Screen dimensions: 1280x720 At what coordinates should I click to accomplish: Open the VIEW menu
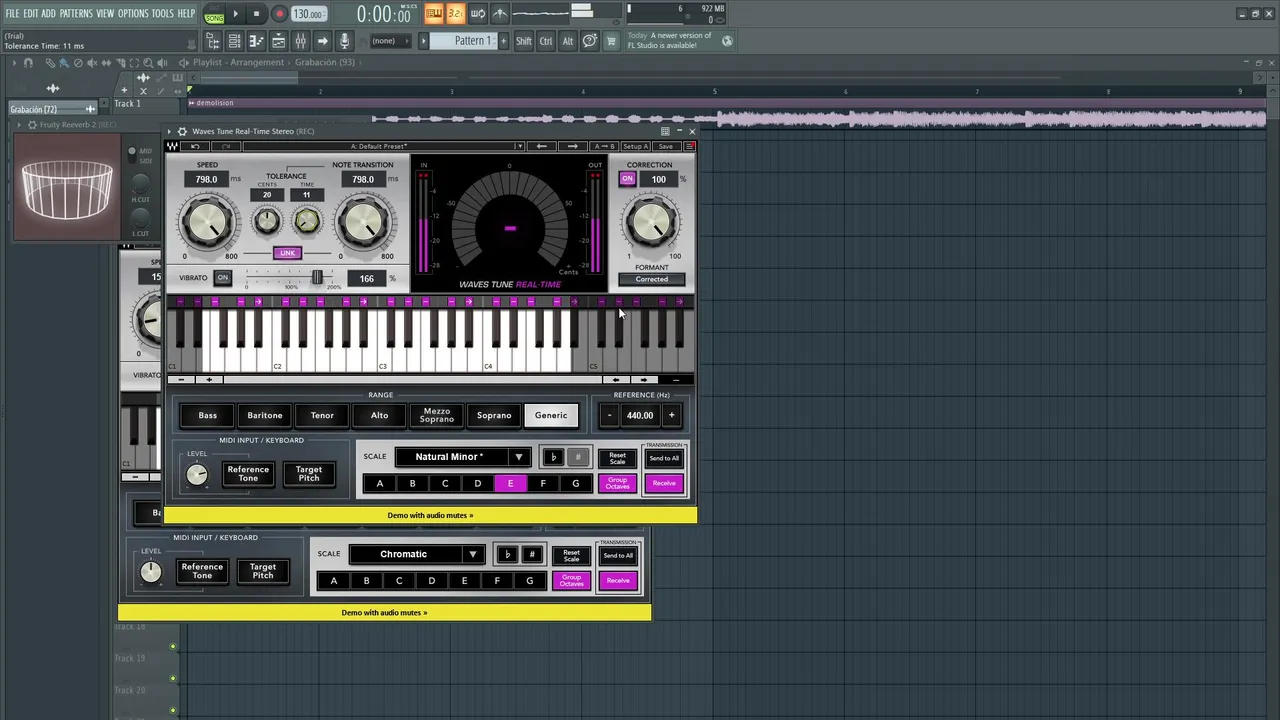[105, 13]
